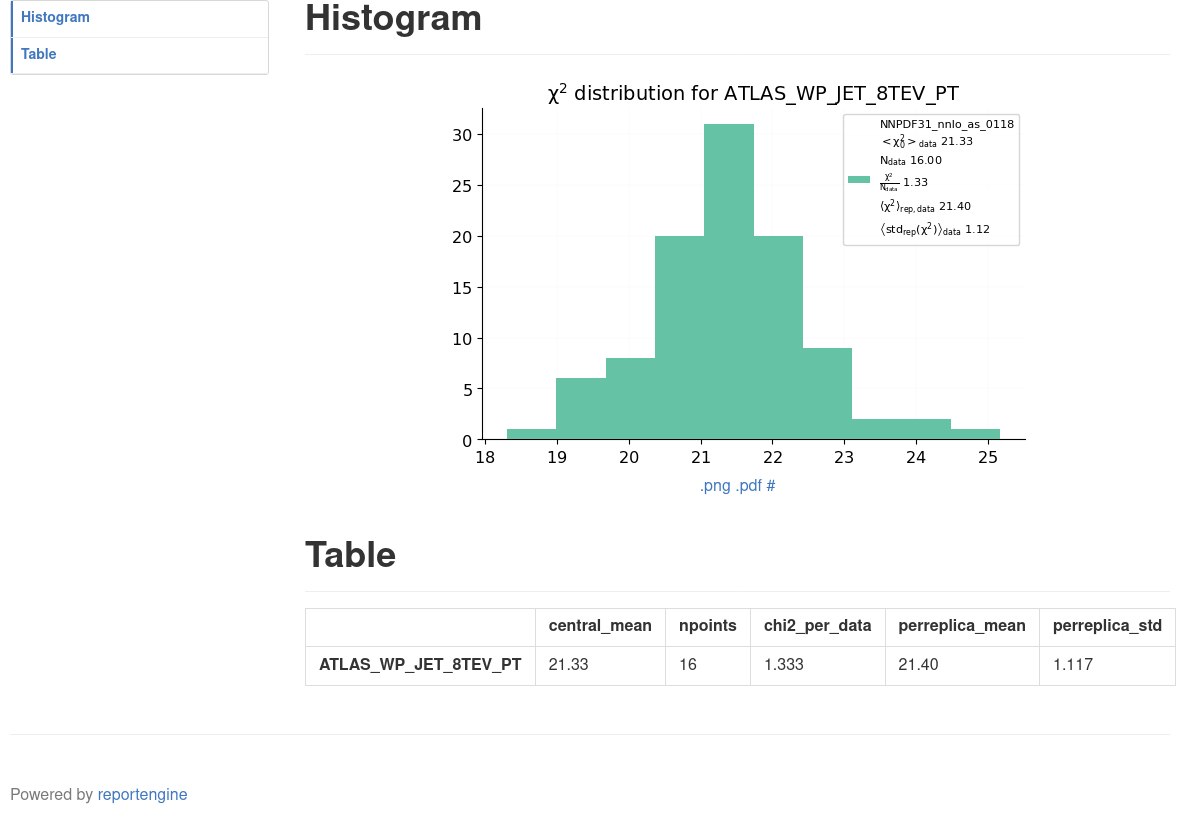Viewport: 1202px width, 819px height.
Task: Click the npoints column header
Action: pyautogui.click(x=708, y=626)
